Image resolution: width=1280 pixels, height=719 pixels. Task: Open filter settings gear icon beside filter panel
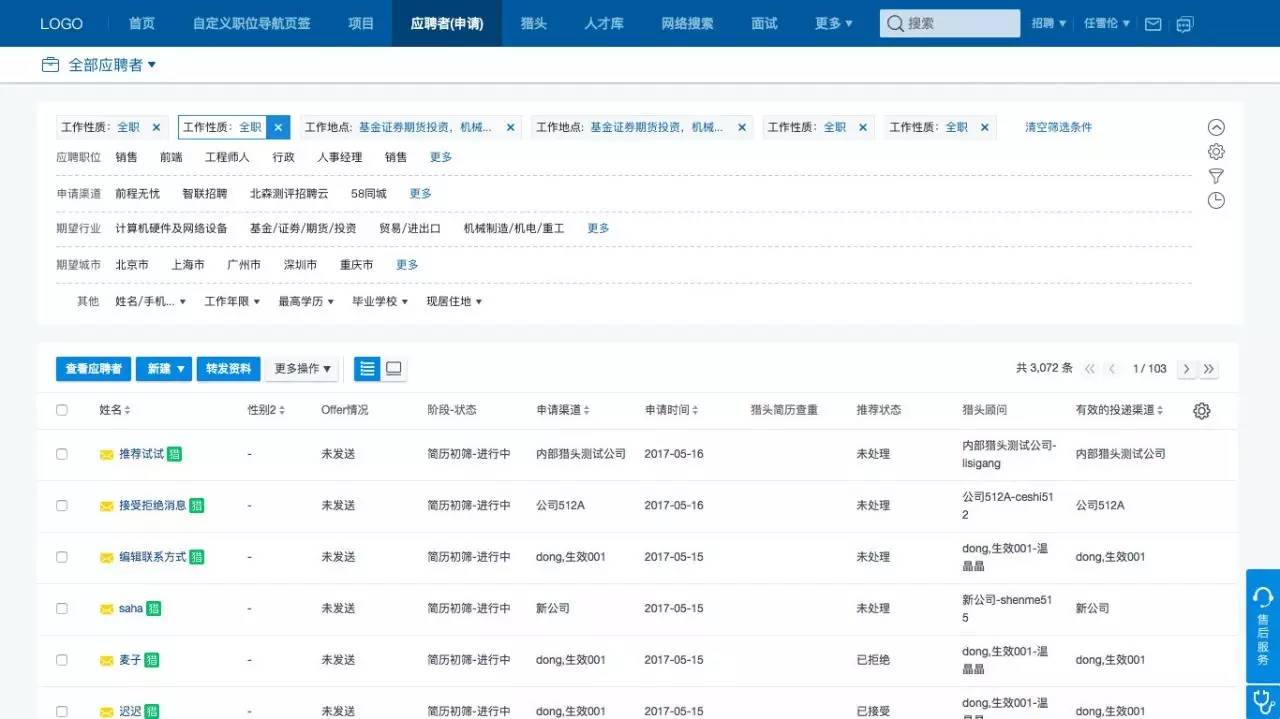(1216, 152)
